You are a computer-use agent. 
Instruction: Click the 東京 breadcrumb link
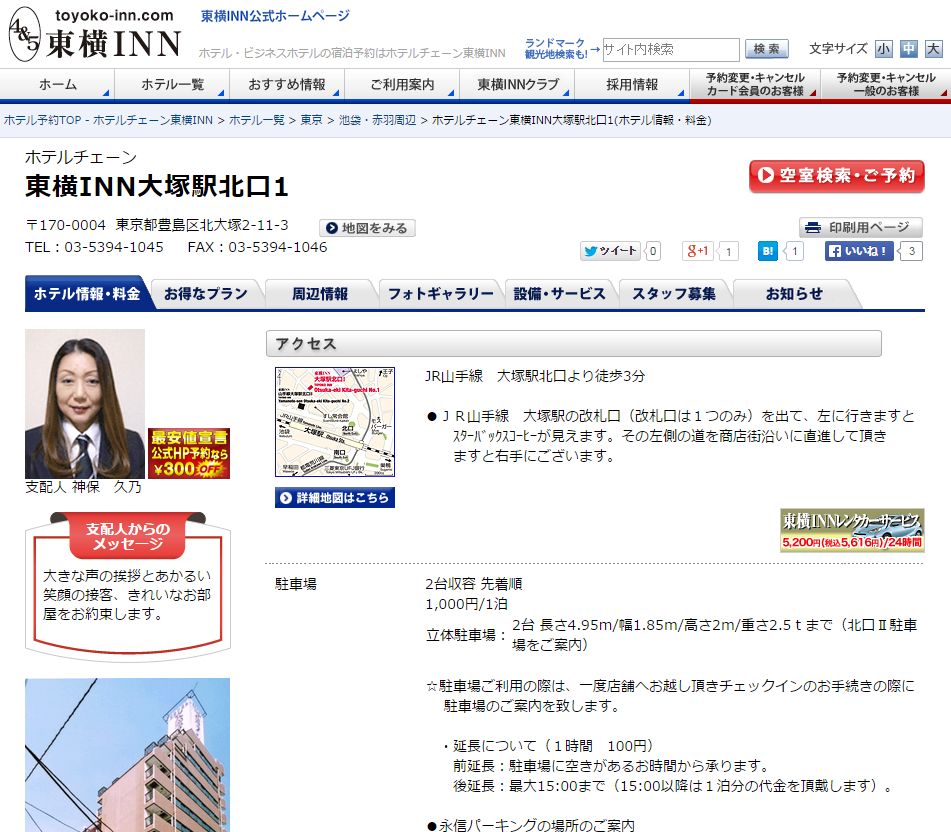point(311,120)
